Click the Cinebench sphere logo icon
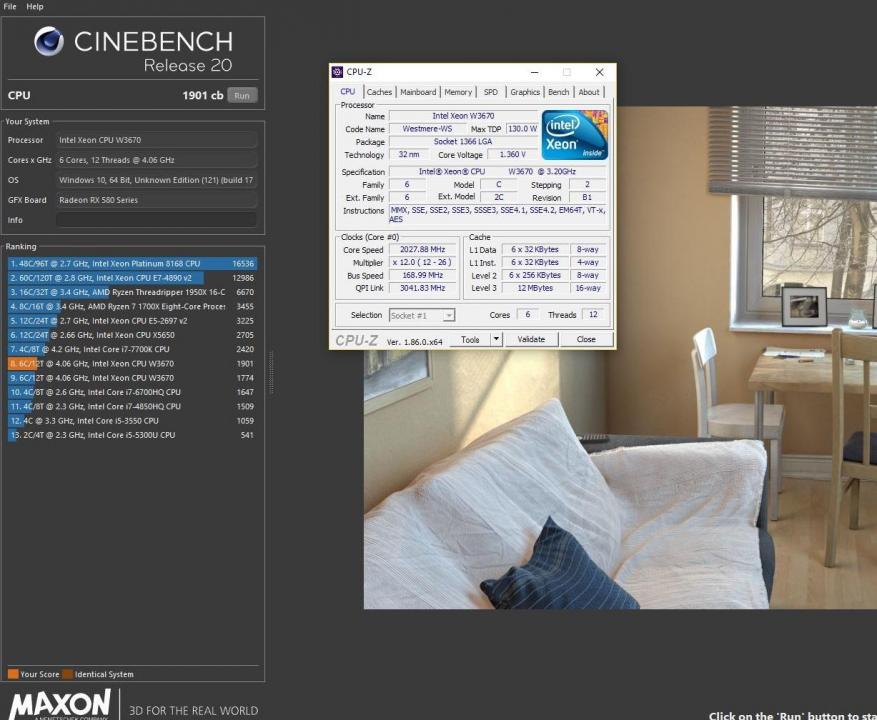 (49, 41)
